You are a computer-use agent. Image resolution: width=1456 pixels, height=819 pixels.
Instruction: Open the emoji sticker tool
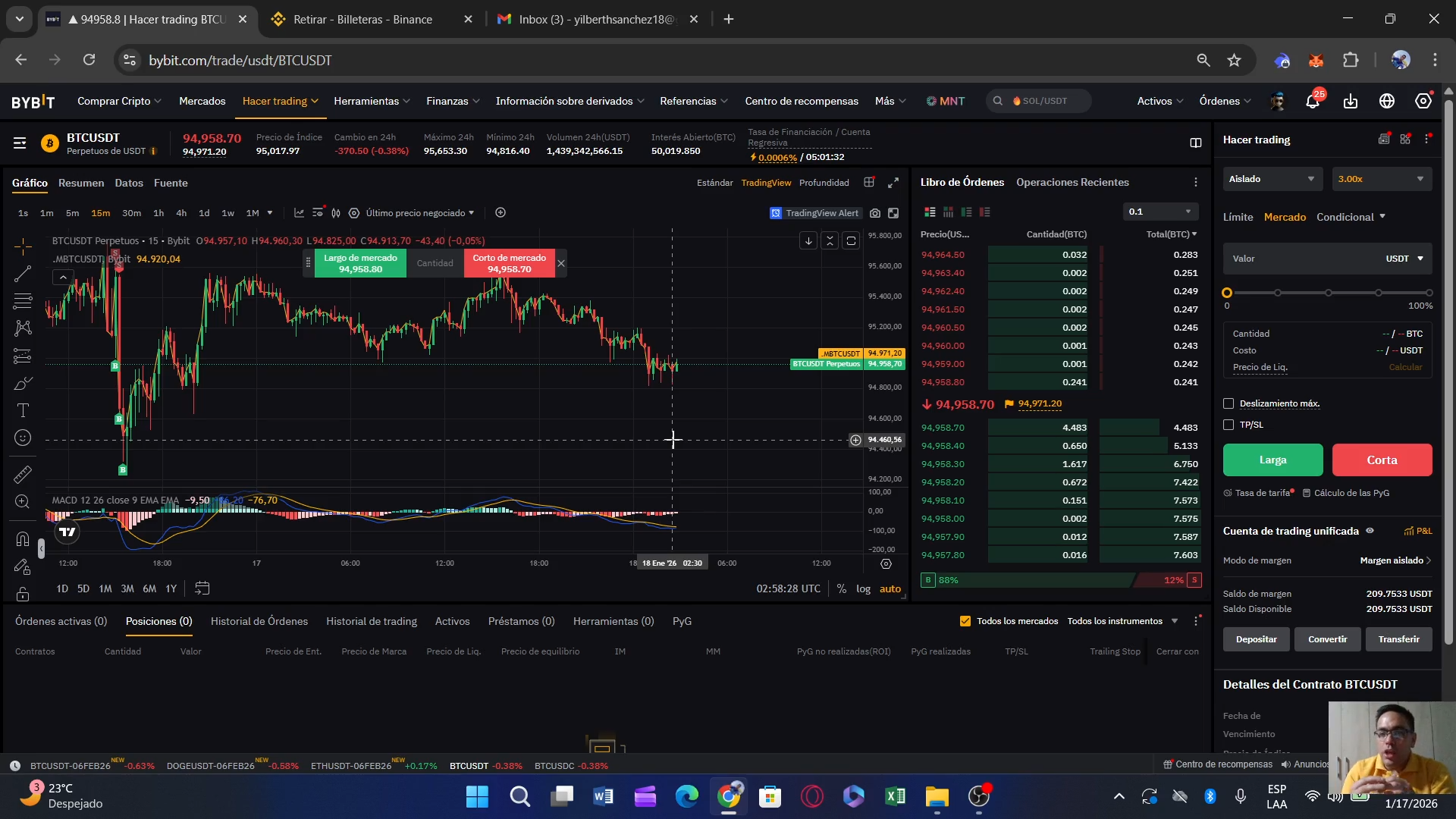pyautogui.click(x=23, y=438)
